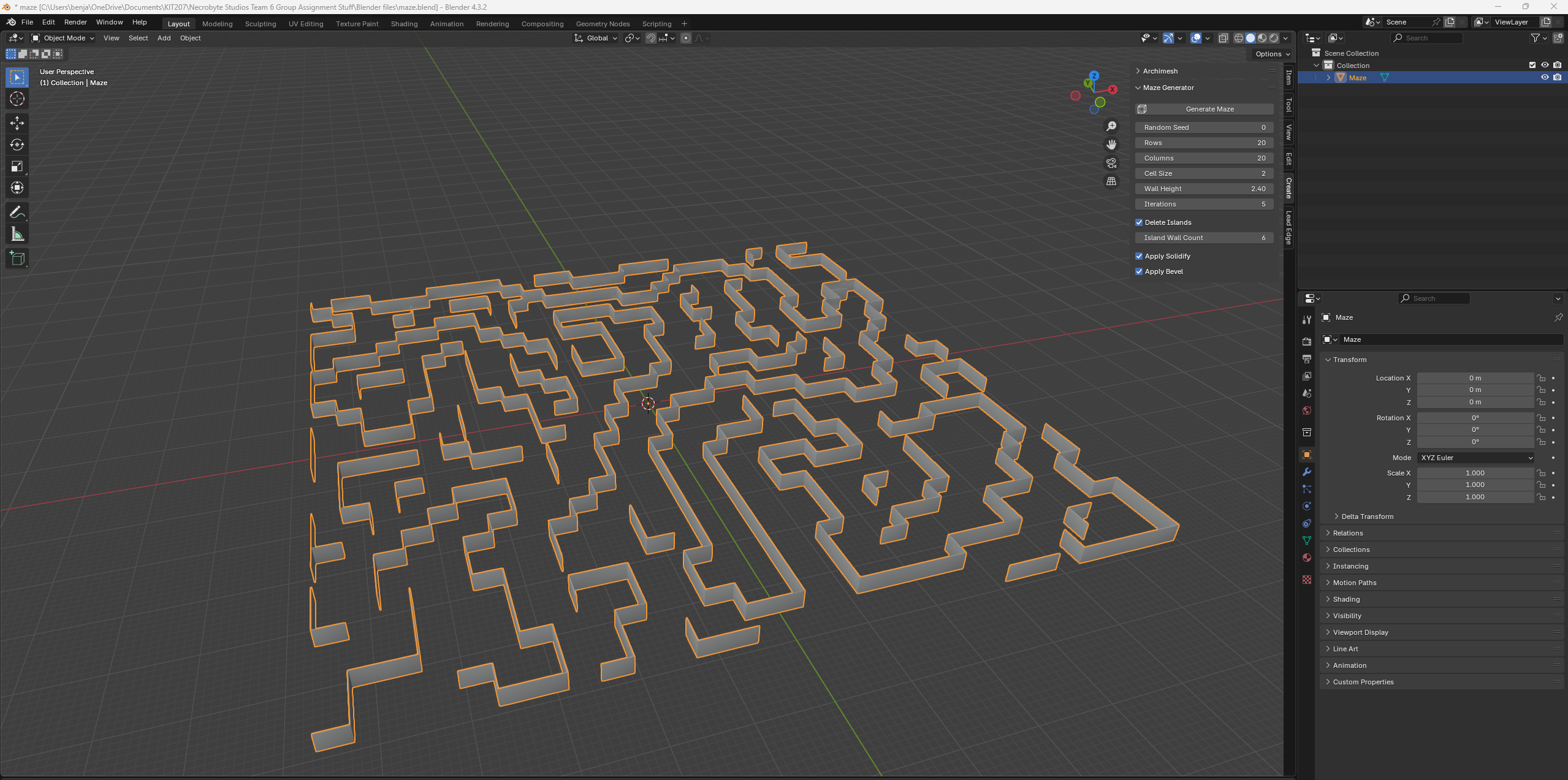Hide Collection in viewport with eye icon
Screen dimensions: 1568x780
point(1545,65)
